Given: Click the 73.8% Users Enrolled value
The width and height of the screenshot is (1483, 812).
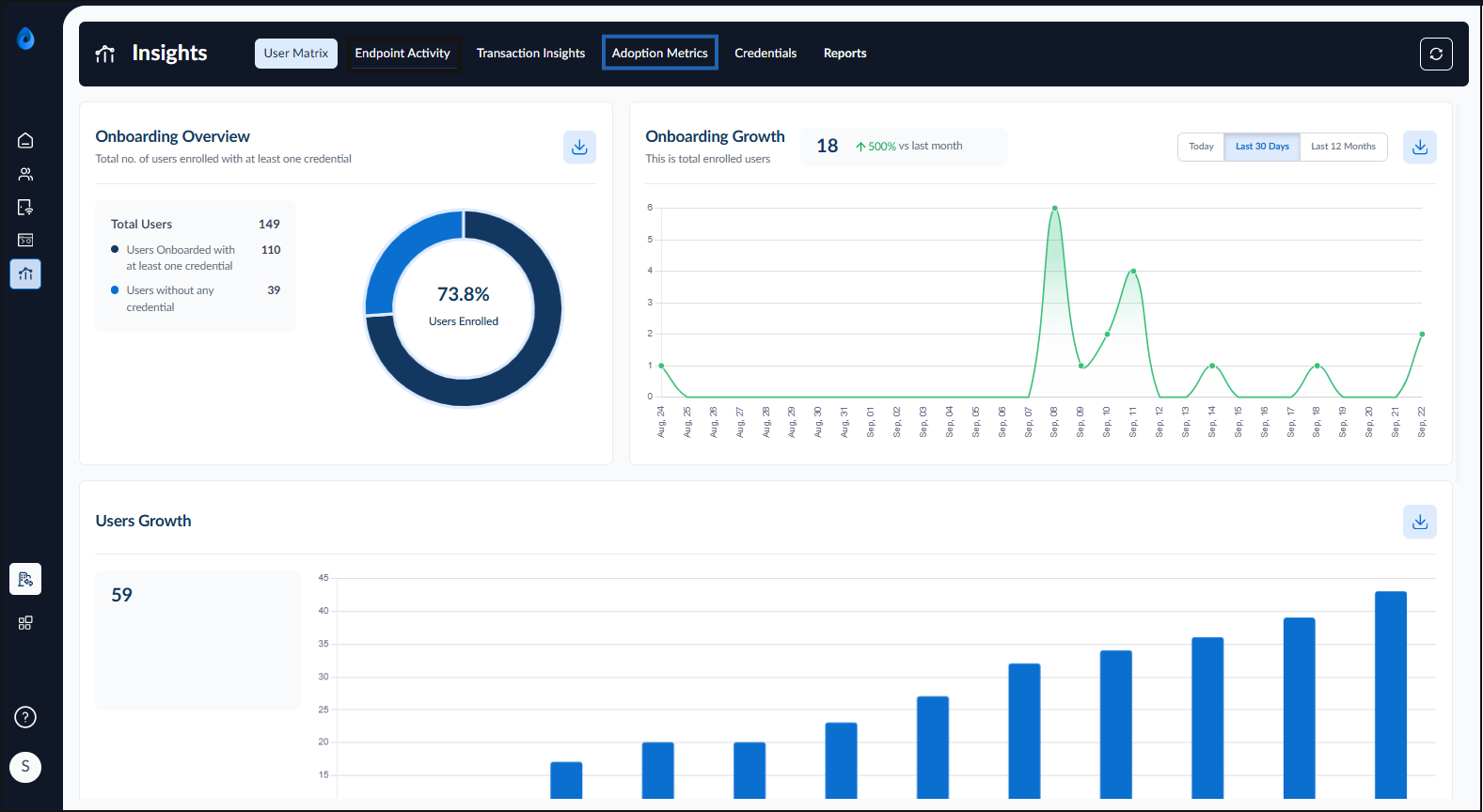Looking at the screenshot, I should click(464, 294).
